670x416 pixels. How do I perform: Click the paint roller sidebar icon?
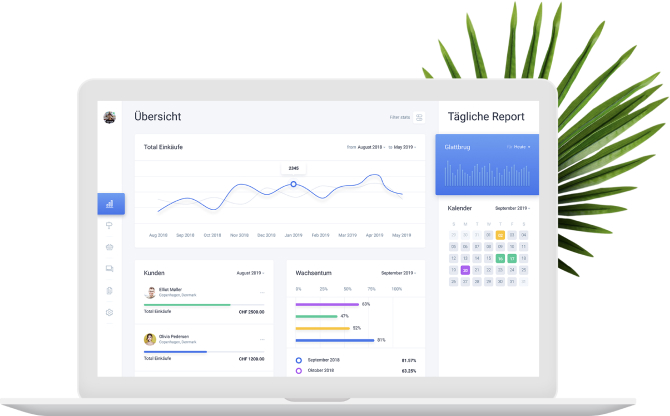pos(110,226)
